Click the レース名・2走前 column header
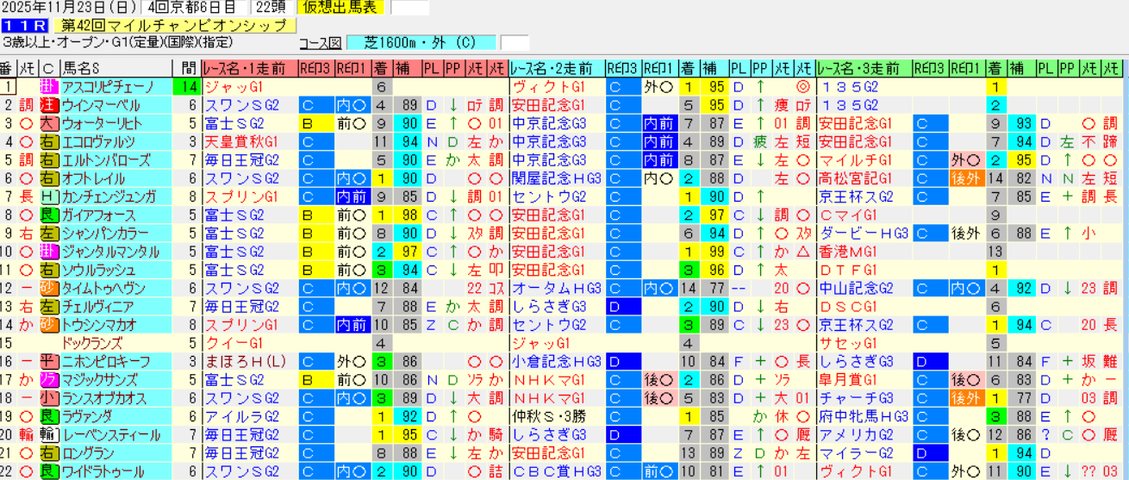Image resolution: width=1129 pixels, height=480 pixels. click(x=557, y=68)
